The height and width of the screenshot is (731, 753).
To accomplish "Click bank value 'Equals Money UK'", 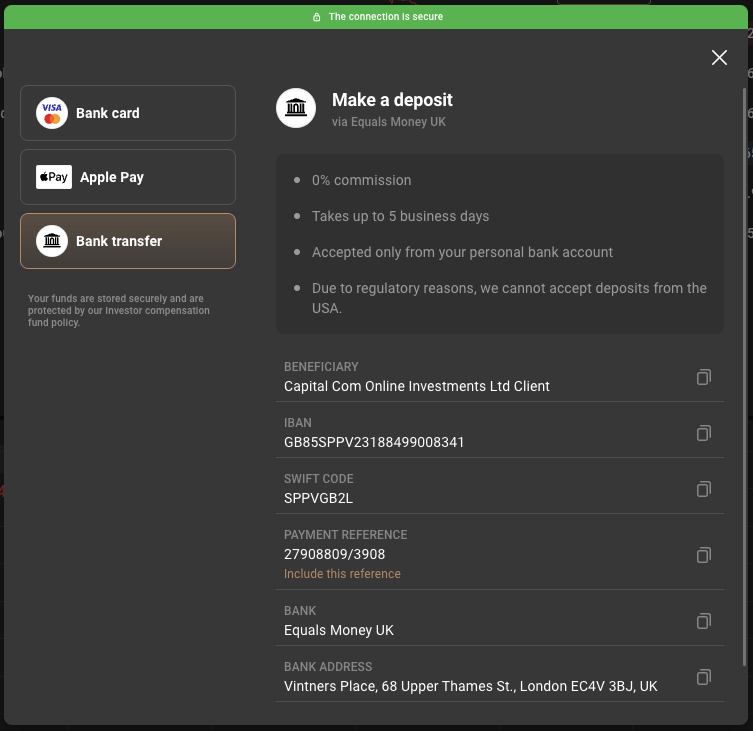I will tap(339, 630).
